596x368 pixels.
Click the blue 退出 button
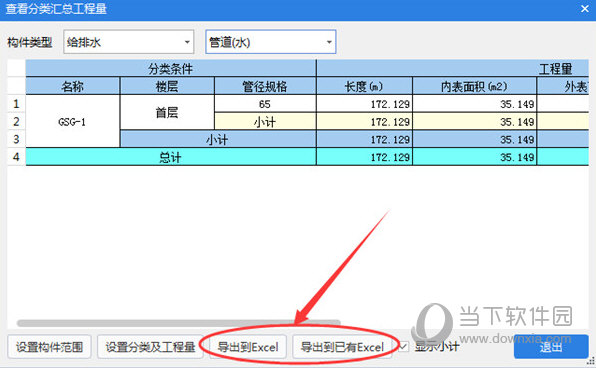(551, 346)
